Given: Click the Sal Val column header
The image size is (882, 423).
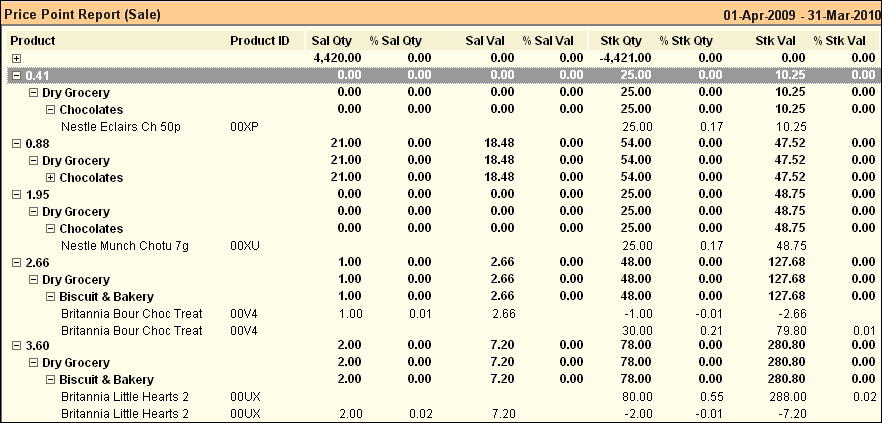Looking at the screenshot, I should (x=485, y=40).
